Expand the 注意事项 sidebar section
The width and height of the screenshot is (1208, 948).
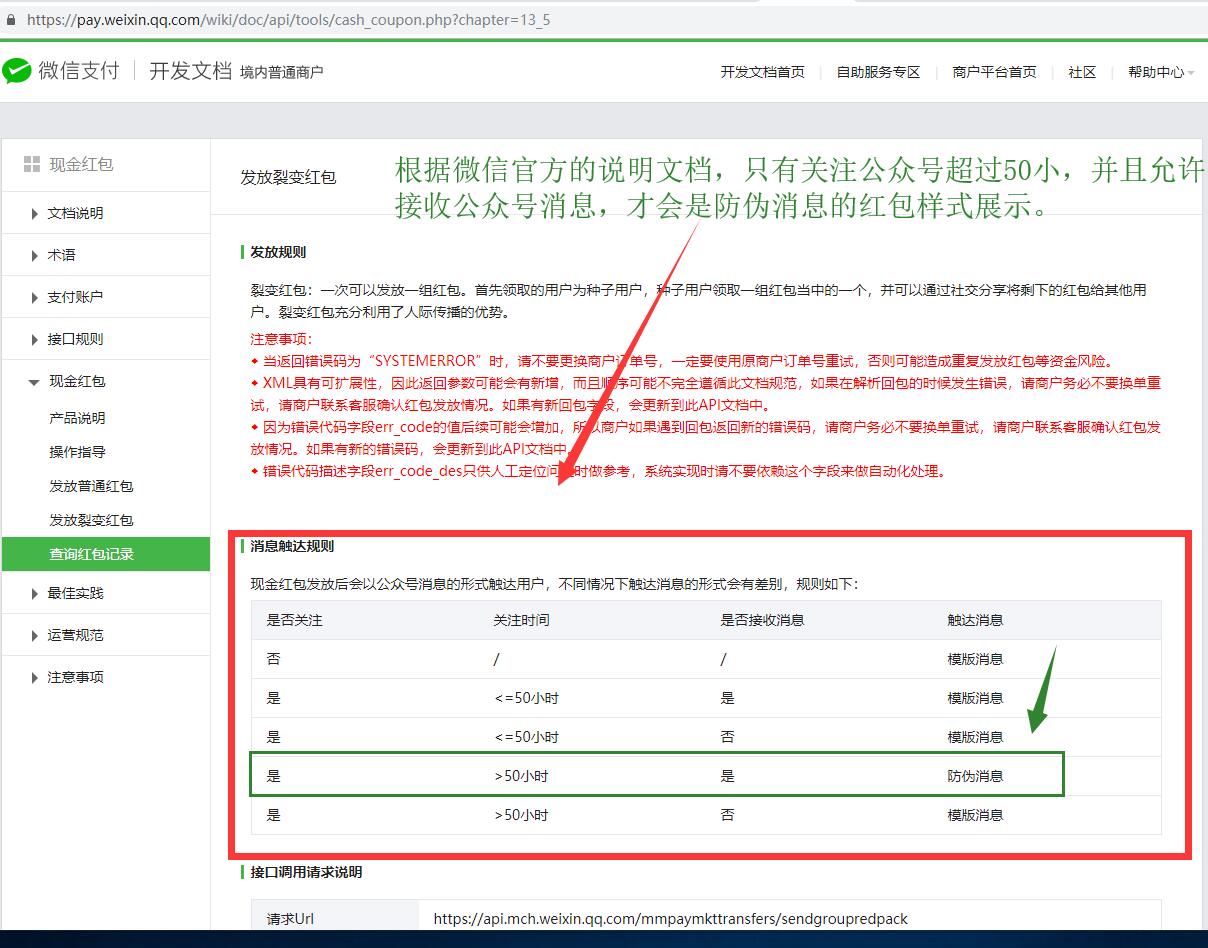coord(75,677)
